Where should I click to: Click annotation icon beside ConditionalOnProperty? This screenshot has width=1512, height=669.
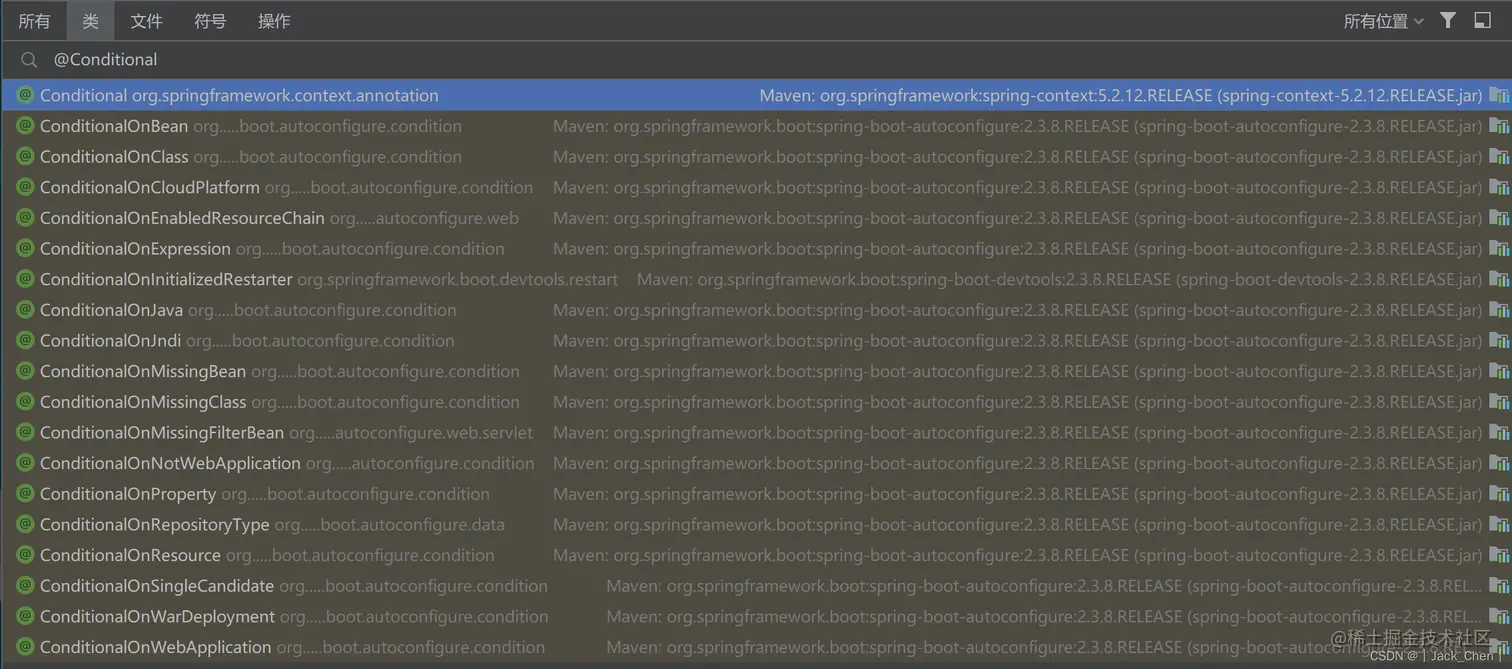pos(25,494)
